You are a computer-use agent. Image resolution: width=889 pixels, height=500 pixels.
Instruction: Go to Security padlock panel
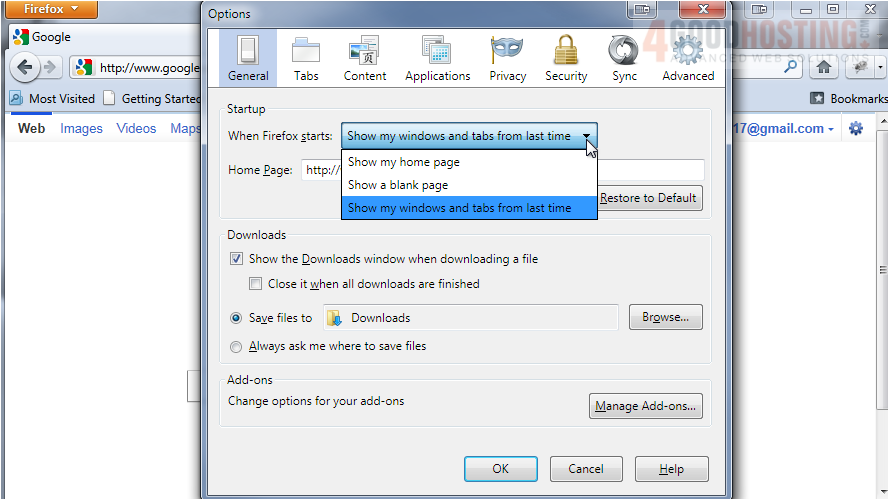point(566,59)
